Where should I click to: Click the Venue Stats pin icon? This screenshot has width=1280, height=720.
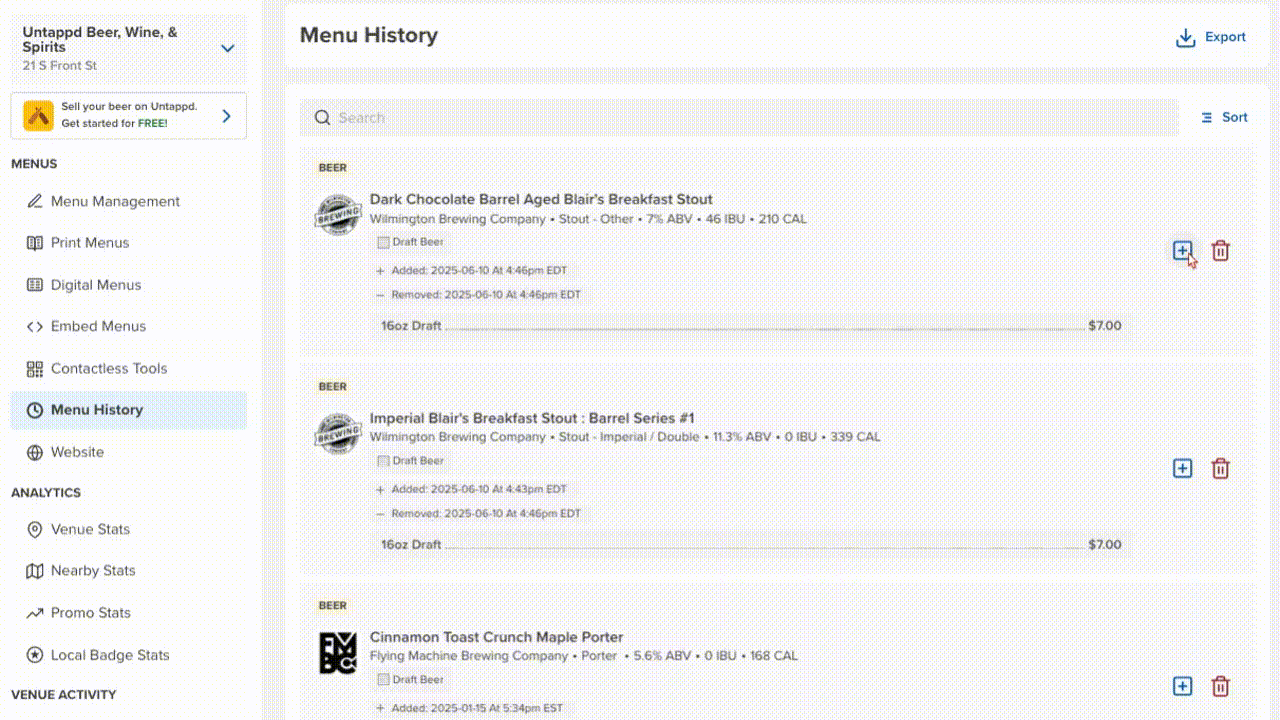point(34,529)
